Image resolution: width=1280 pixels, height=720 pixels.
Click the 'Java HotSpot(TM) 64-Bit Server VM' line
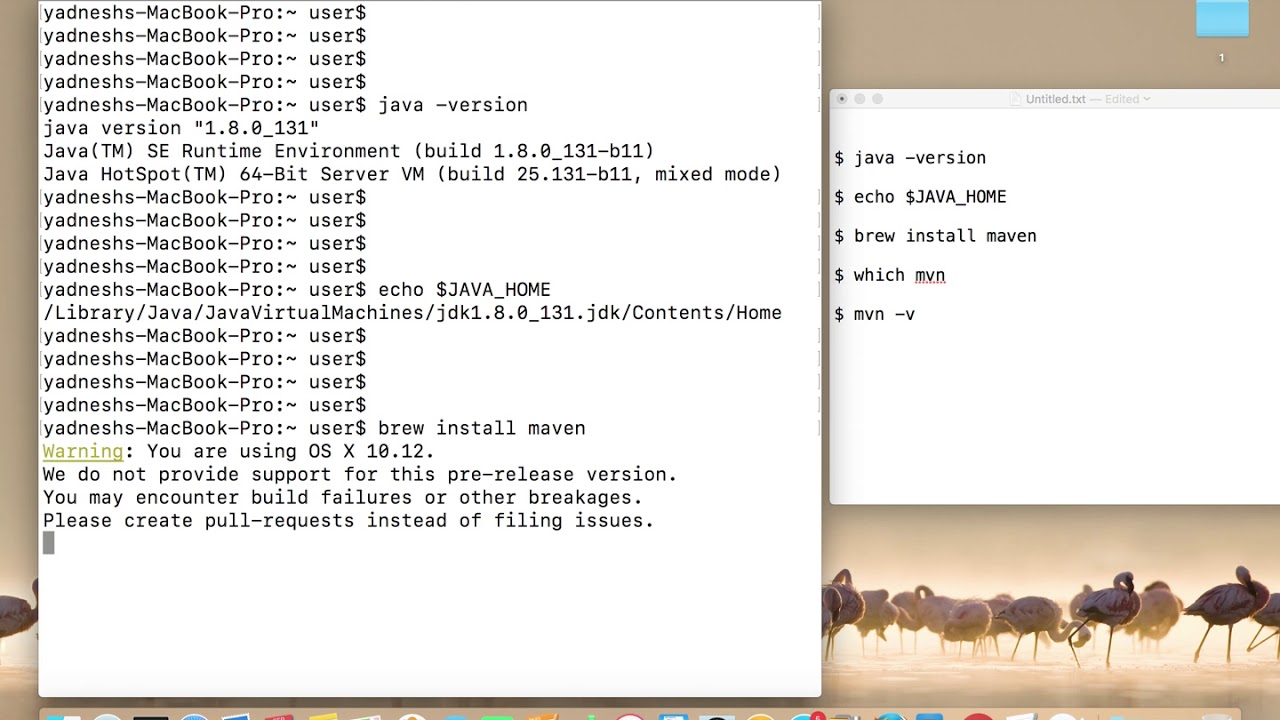[412, 174]
